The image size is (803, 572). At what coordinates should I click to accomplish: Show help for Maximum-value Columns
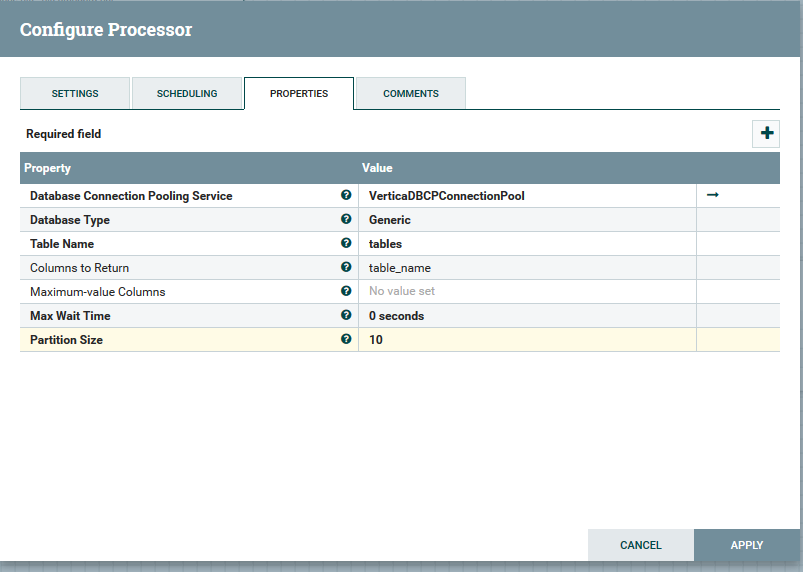coord(346,291)
